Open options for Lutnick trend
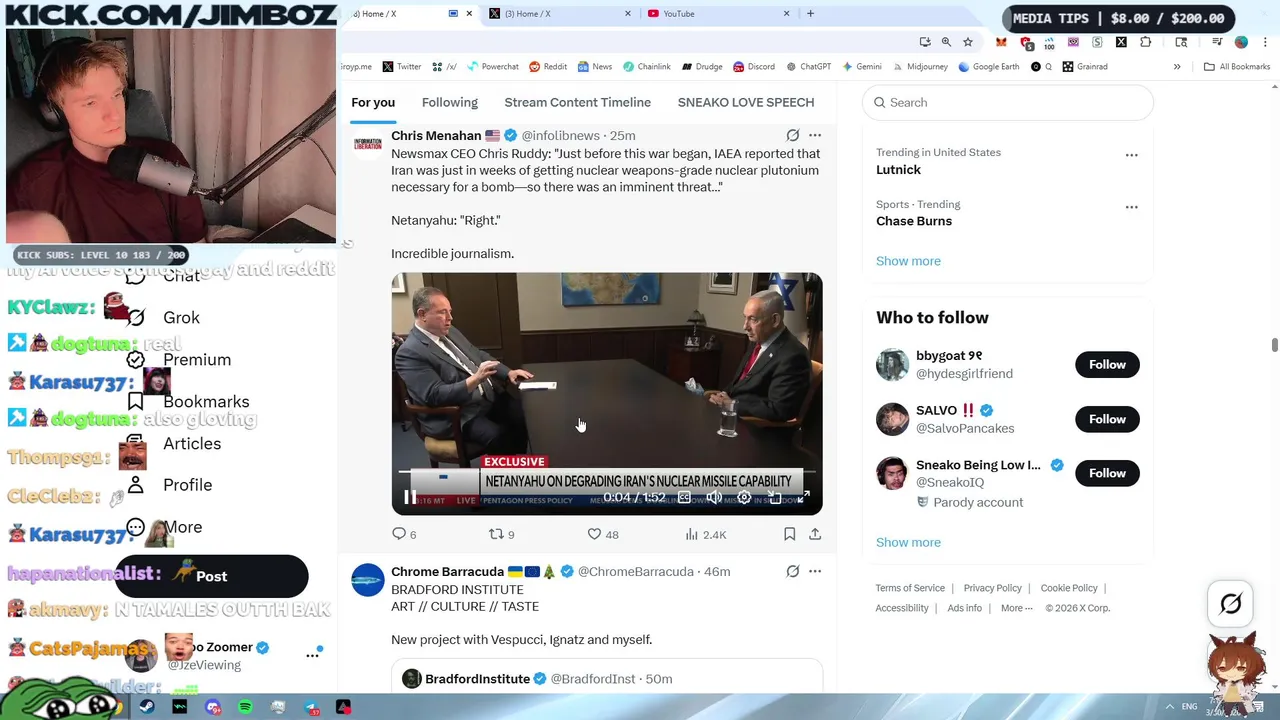The width and height of the screenshot is (1280, 720). (x=1132, y=155)
